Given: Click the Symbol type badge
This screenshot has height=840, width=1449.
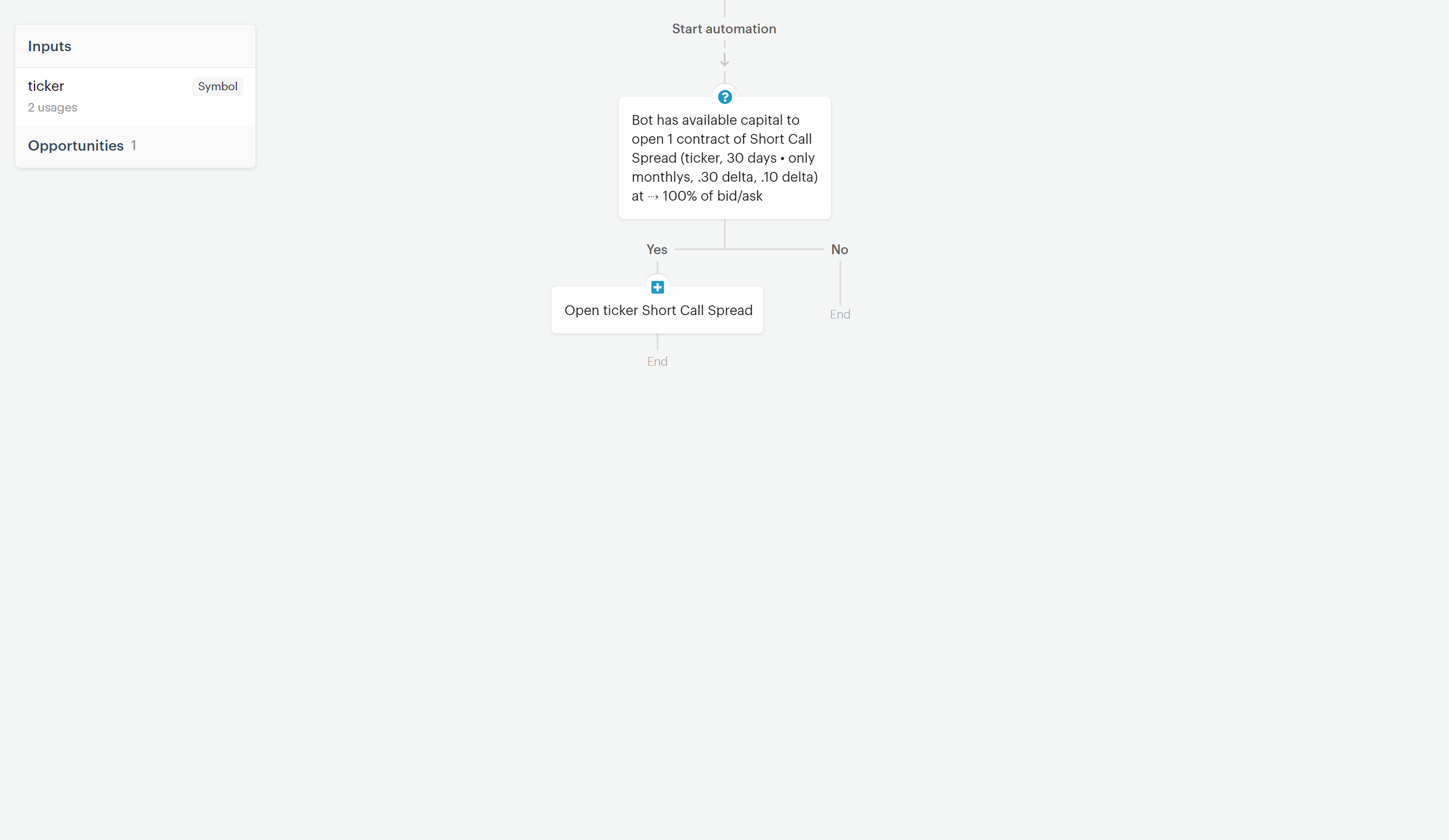Looking at the screenshot, I should click(217, 86).
